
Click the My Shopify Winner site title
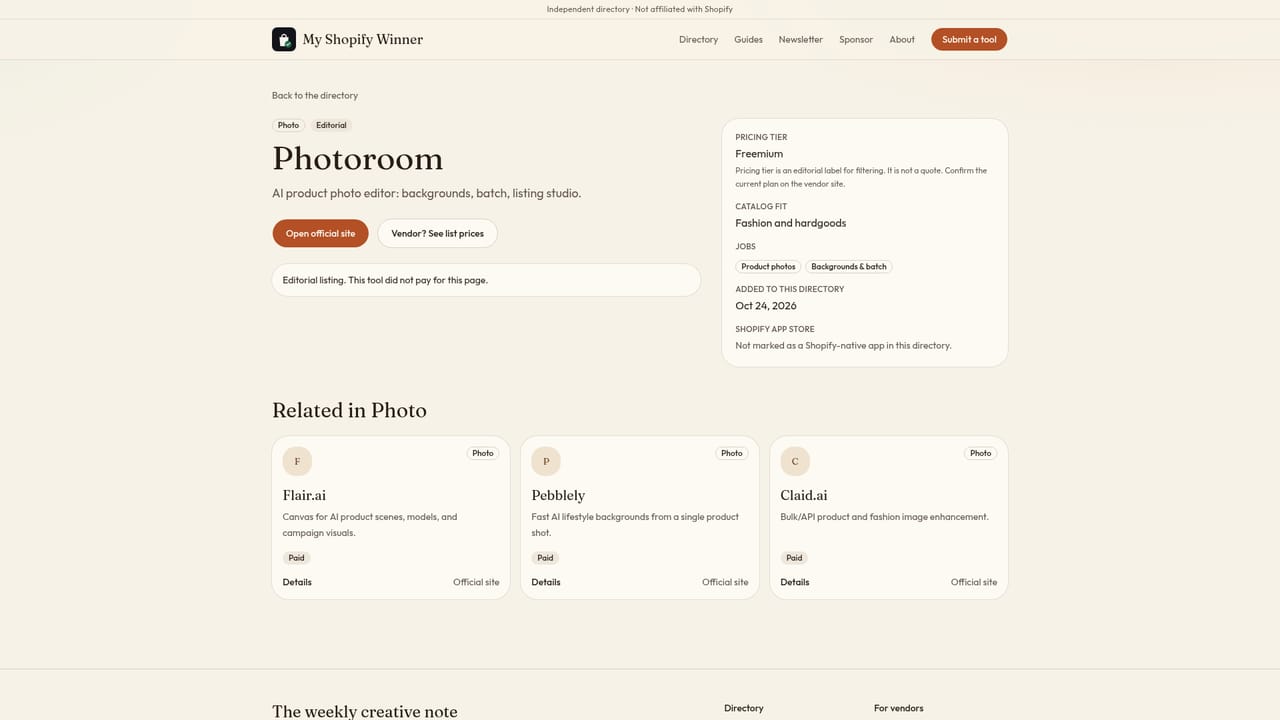(363, 39)
